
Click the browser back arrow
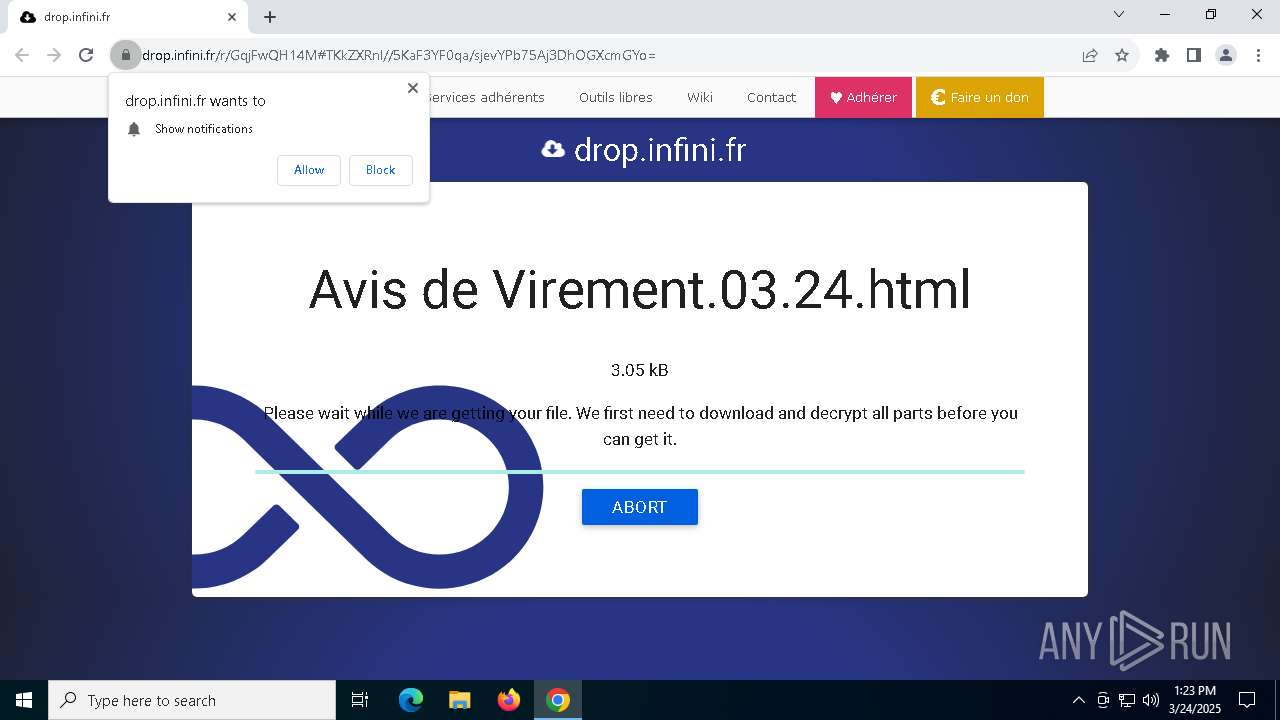tap(22, 56)
